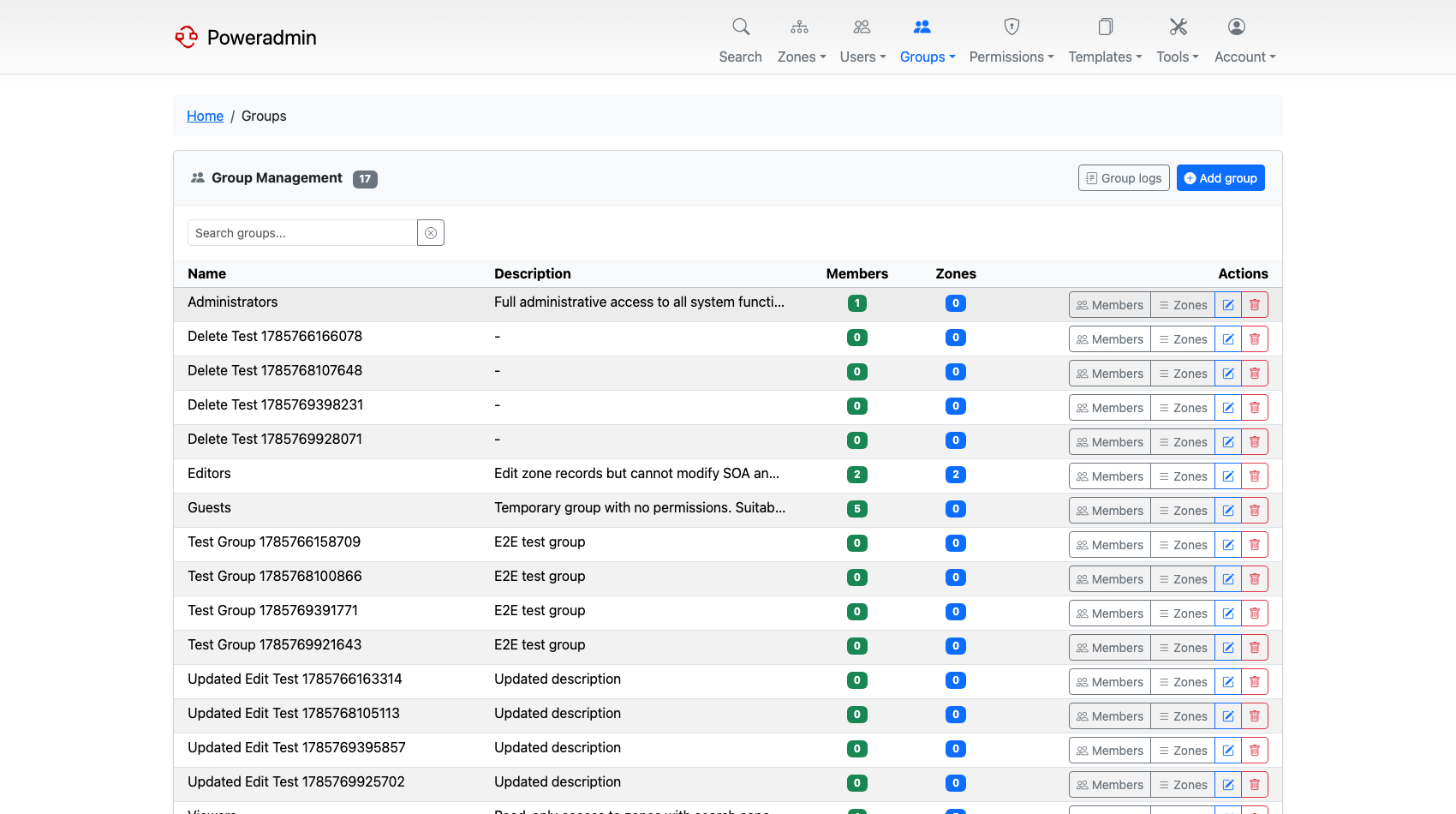
Task: Delete the Editors group
Action: (x=1255, y=476)
